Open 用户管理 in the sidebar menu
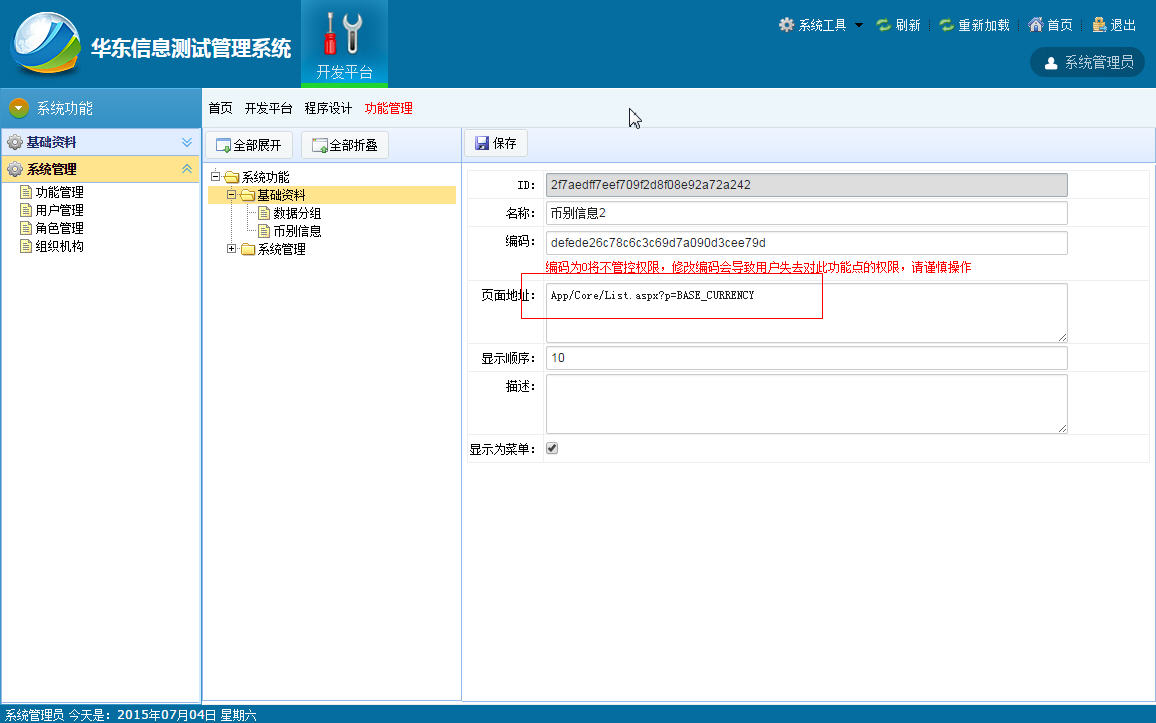This screenshot has width=1156, height=723. (x=60, y=210)
